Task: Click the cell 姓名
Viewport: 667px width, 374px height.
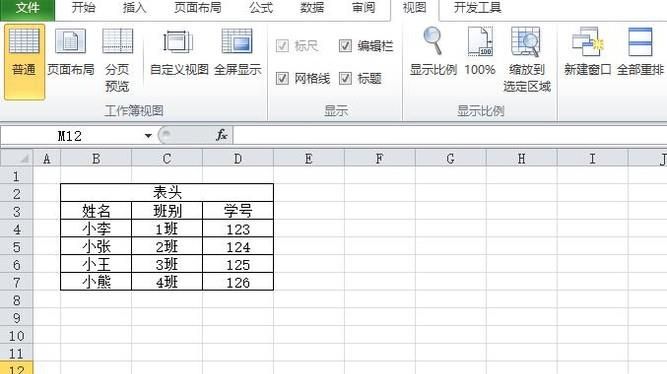Action: [x=96, y=211]
